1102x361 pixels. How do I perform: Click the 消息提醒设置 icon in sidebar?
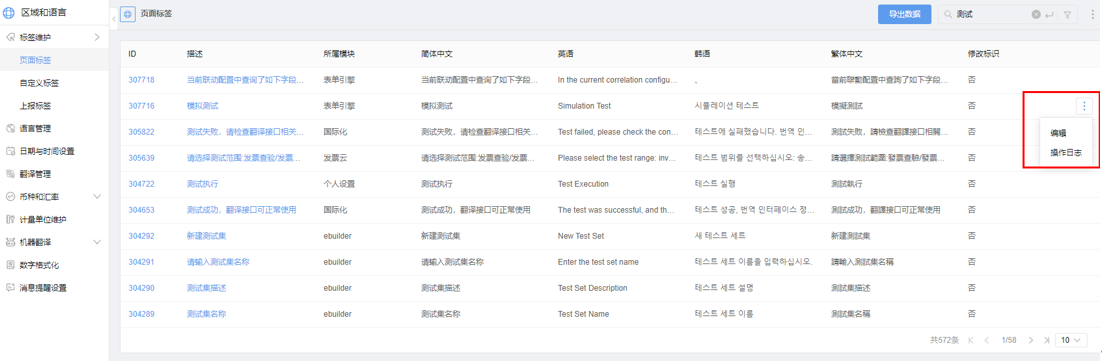pyautogui.click(x=10, y=287)
